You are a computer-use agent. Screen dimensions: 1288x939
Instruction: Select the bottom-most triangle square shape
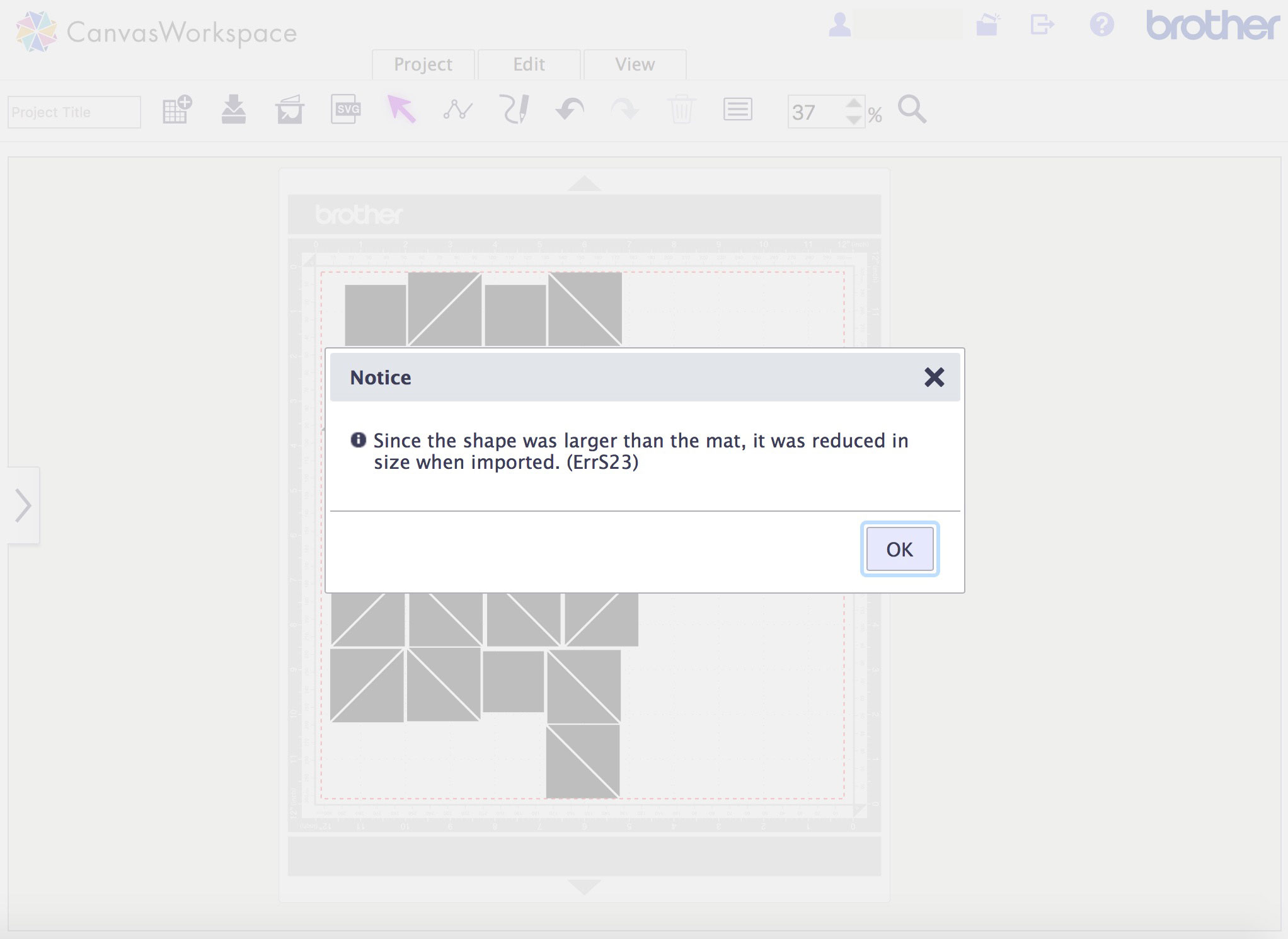point(583,761)
